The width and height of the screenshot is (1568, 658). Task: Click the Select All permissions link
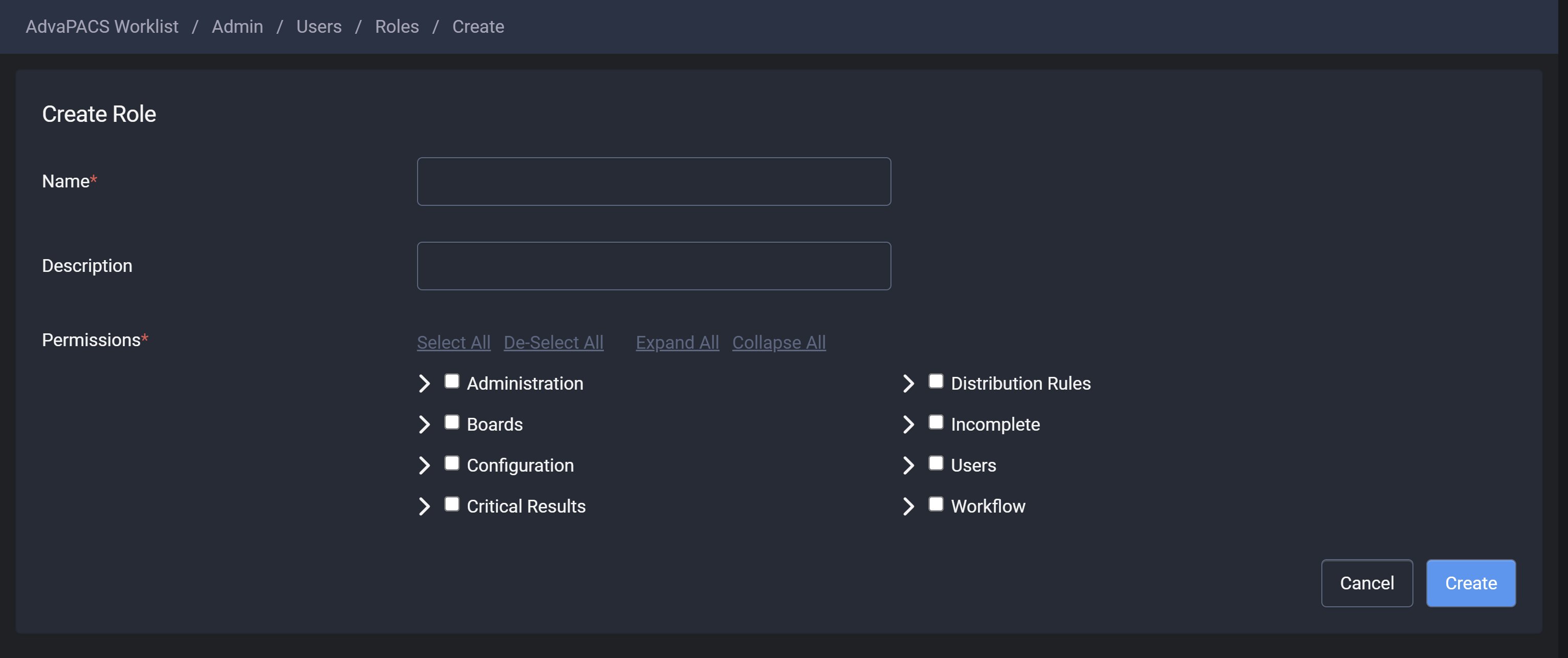point(453,343)
